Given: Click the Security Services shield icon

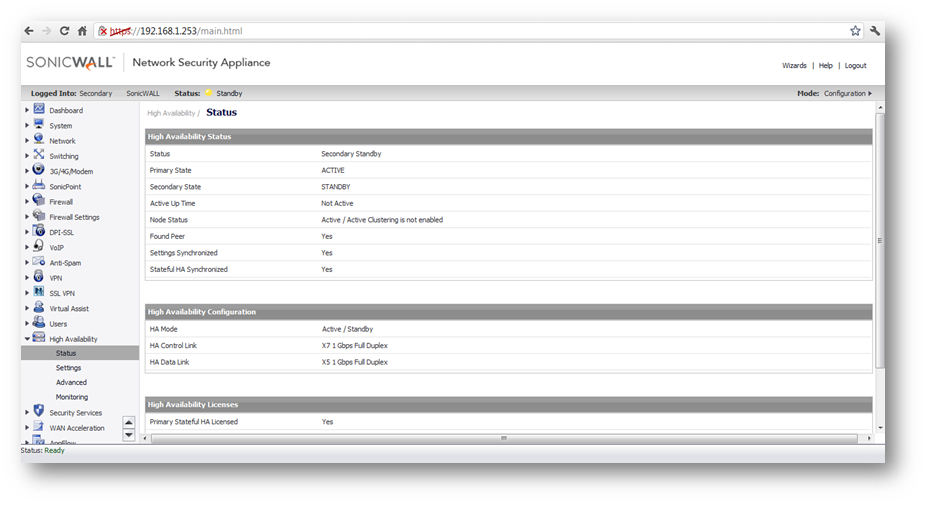Looking at the screenshot, I should click(x=39, y=411).
